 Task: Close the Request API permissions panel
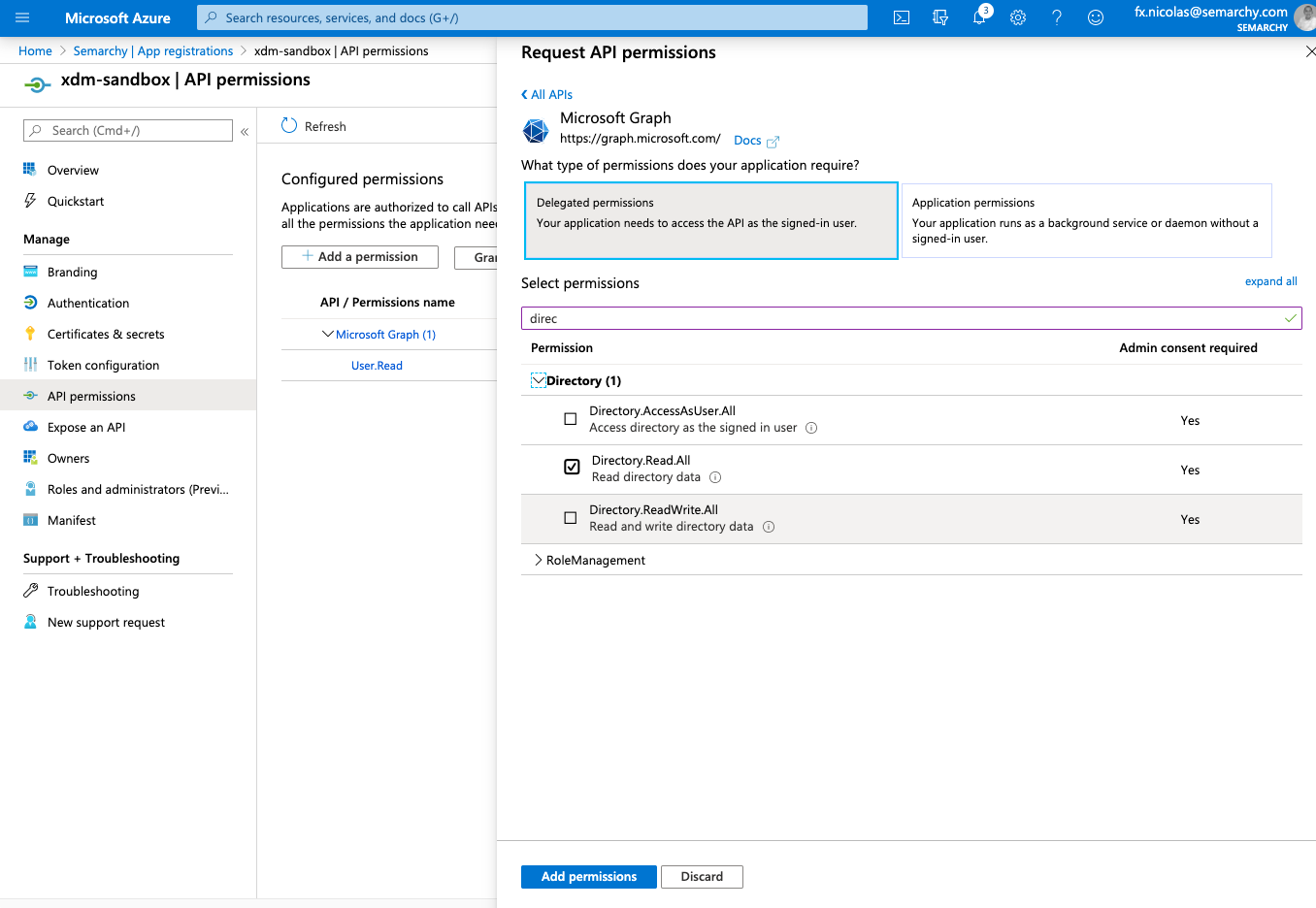(x=1310, y=51)
